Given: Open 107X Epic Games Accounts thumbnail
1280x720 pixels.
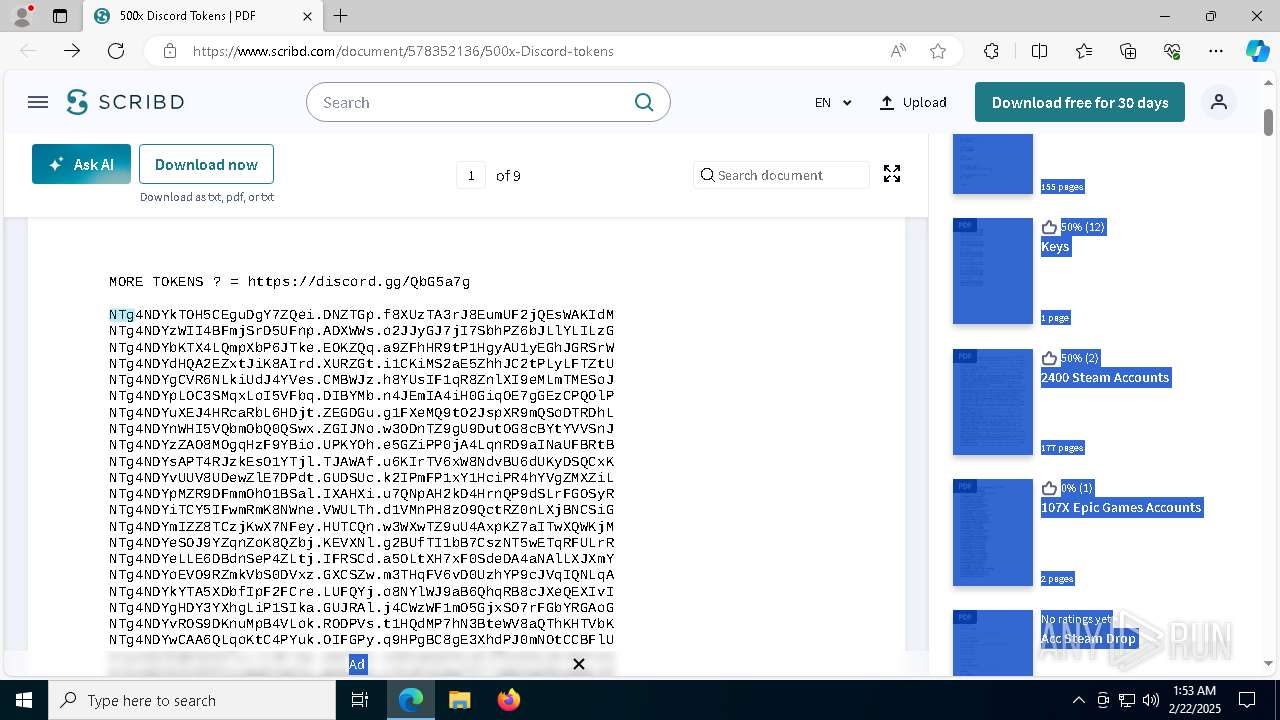Looking at the screenshot, I should click(992, 532).
